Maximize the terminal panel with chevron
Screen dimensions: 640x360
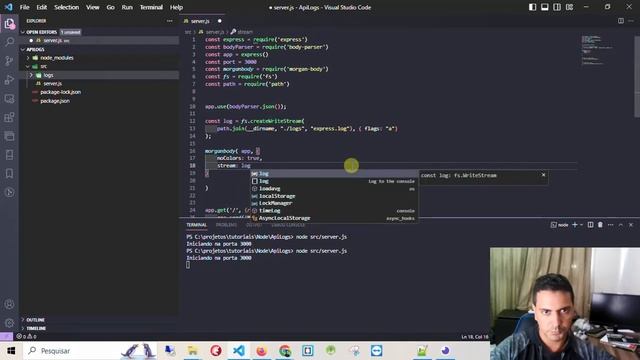pos(620,224)
